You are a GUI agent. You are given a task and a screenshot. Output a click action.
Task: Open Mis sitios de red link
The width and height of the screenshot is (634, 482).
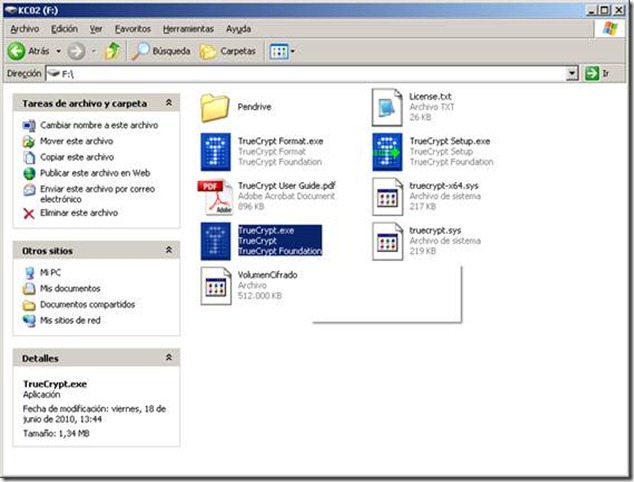point(70,320)
